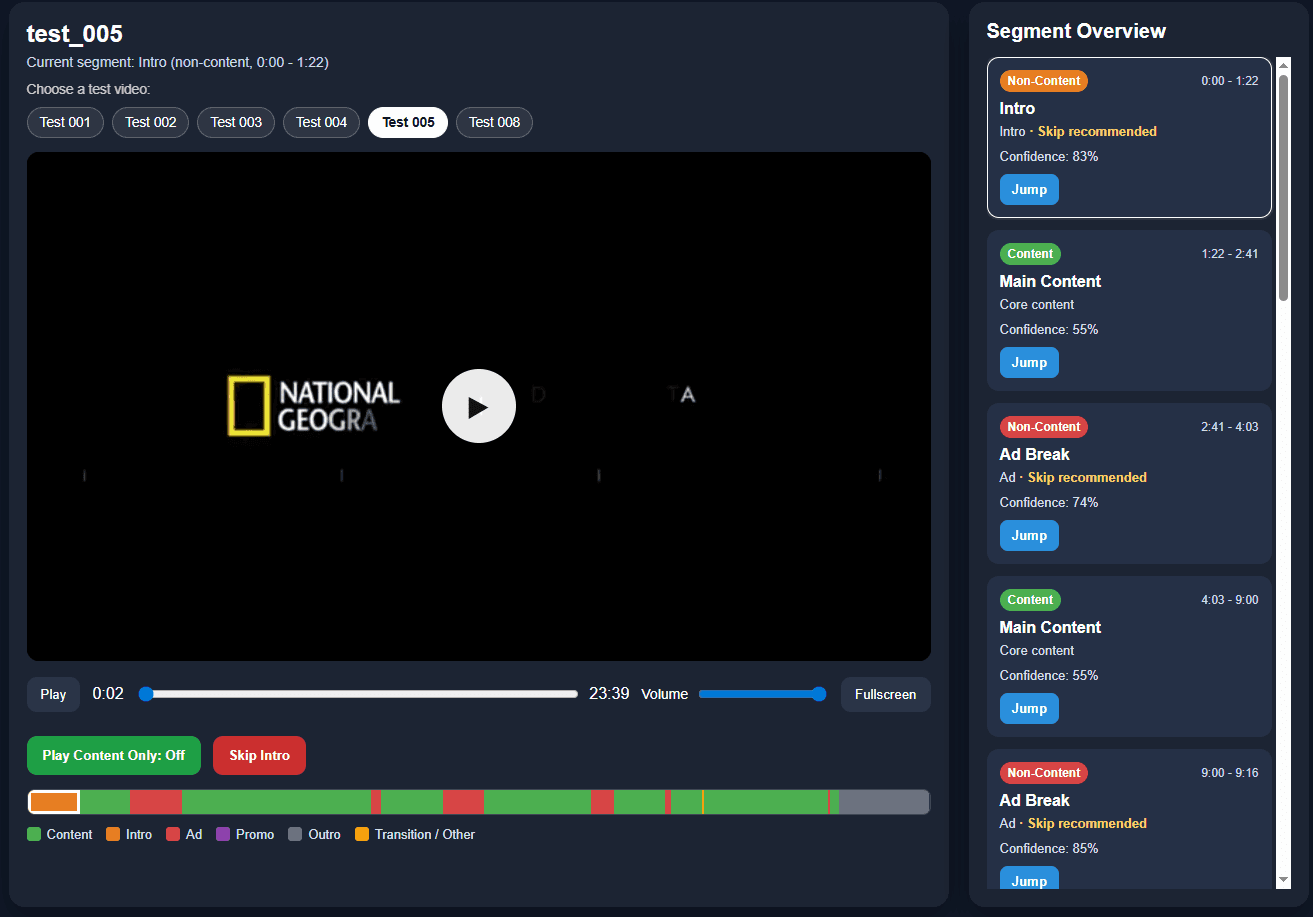This screenshot has width=1313, height=917.
Task: Click 'Main Content' title on the 4:03 - 9:00 card
Action: 1050,627
